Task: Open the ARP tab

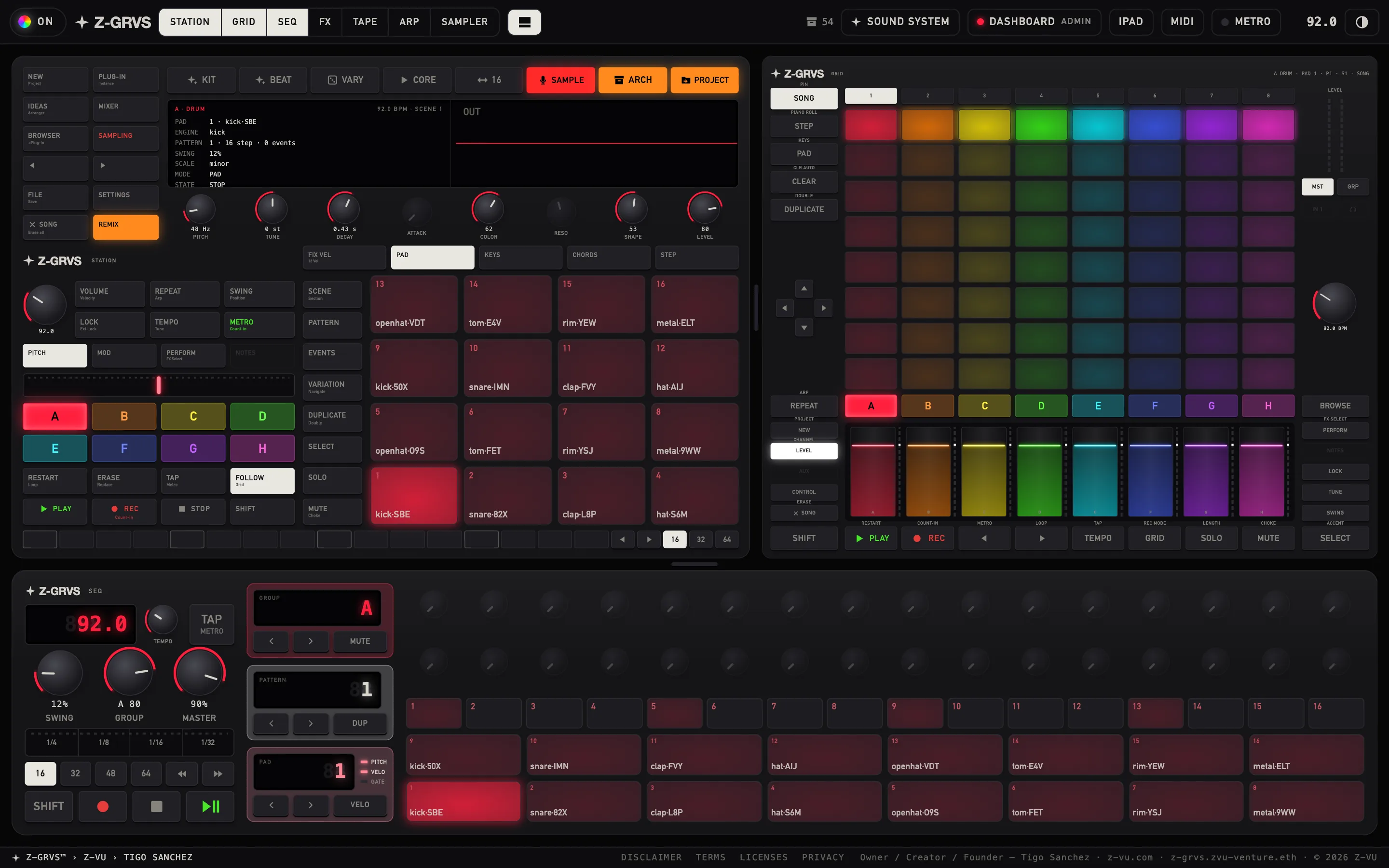Action: pos(409,22)
